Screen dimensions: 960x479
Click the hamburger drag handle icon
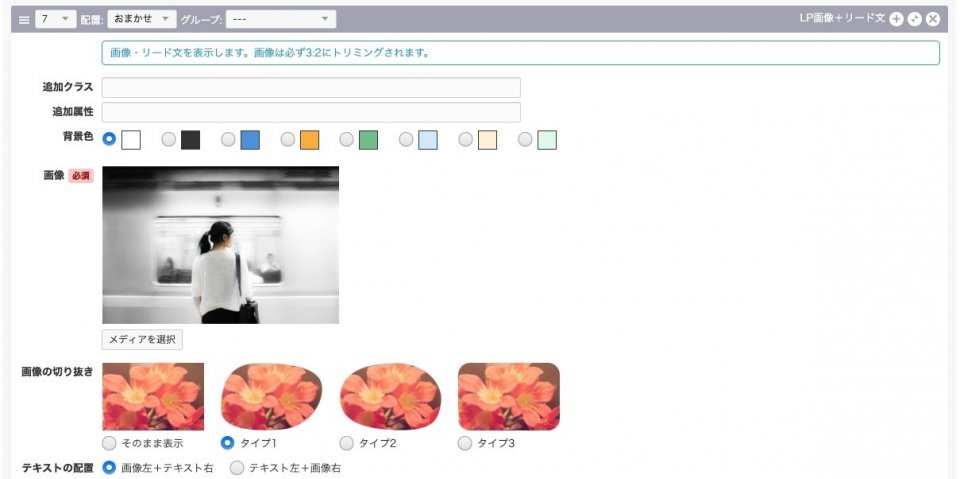point(24,19)
